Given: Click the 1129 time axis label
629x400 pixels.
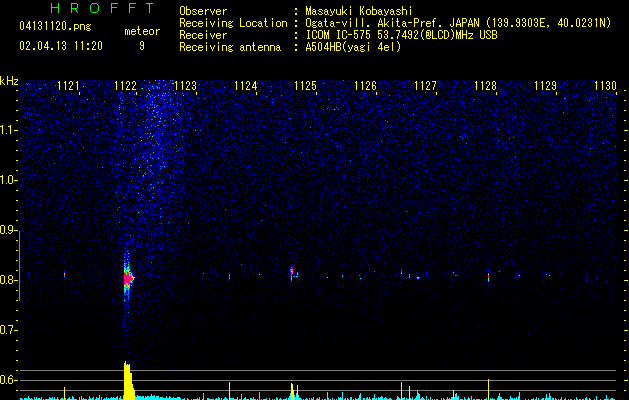Looking at the screenshot, I should (546, 85).
